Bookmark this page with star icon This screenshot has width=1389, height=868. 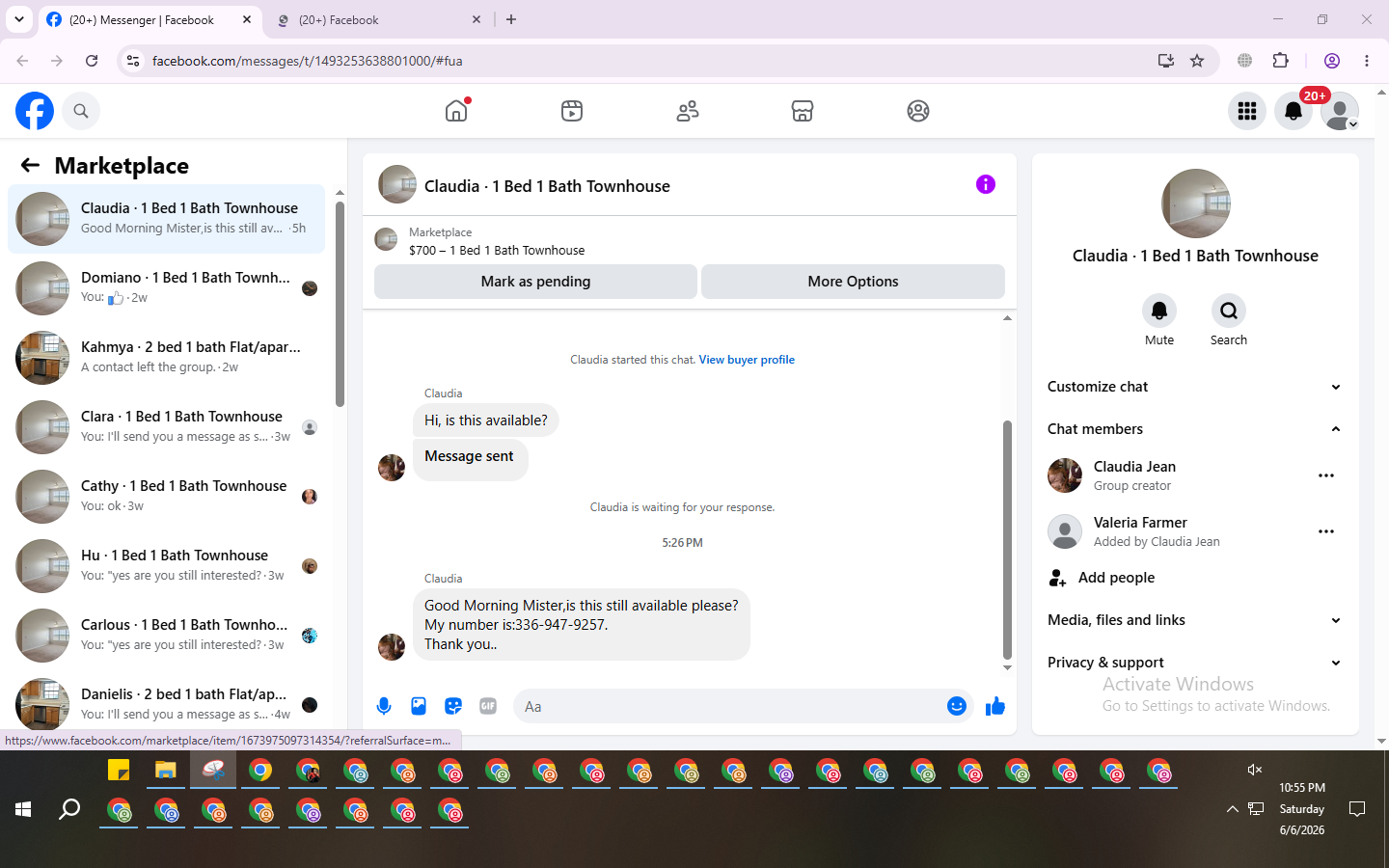click(1197, 61)
